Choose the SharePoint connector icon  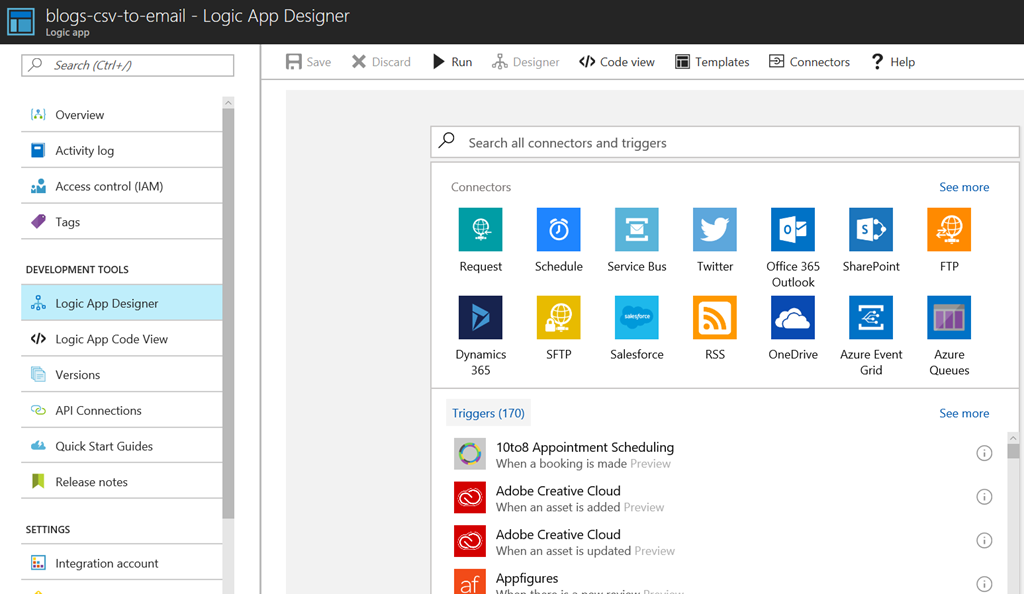pos(870,230)
